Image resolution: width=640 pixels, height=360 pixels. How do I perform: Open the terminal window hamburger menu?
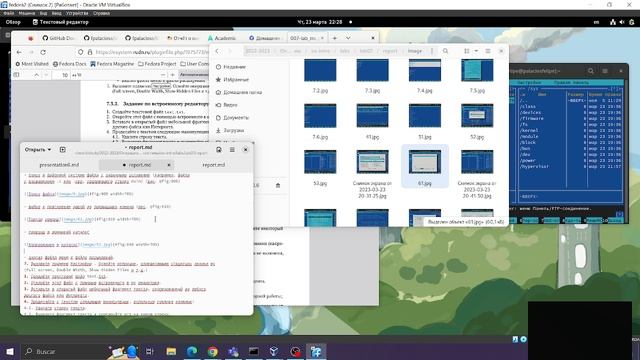(x=605, y=71)
